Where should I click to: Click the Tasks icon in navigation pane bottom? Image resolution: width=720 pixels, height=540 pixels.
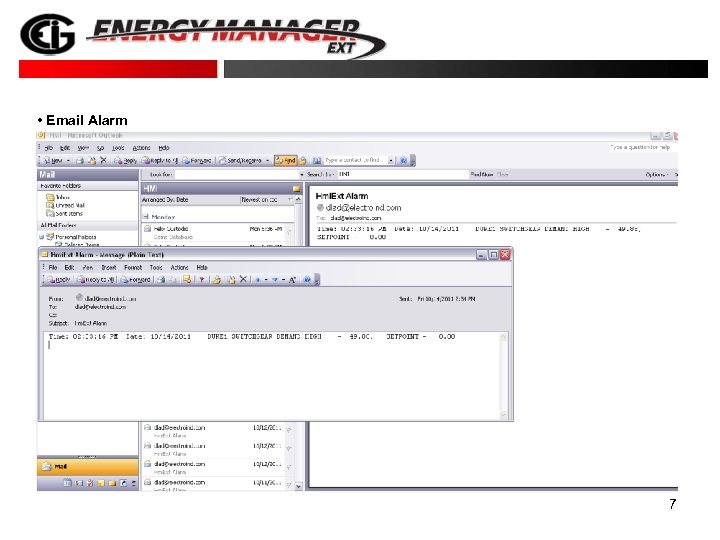[90, 483]
